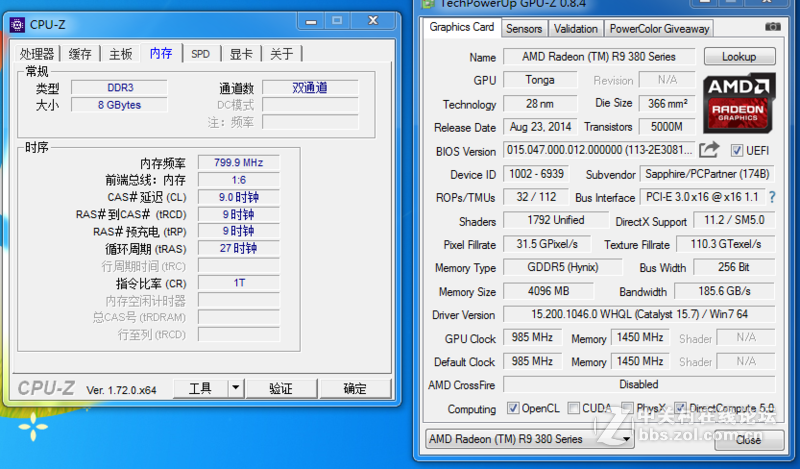Click the Driver Version field

pos(639,314)
